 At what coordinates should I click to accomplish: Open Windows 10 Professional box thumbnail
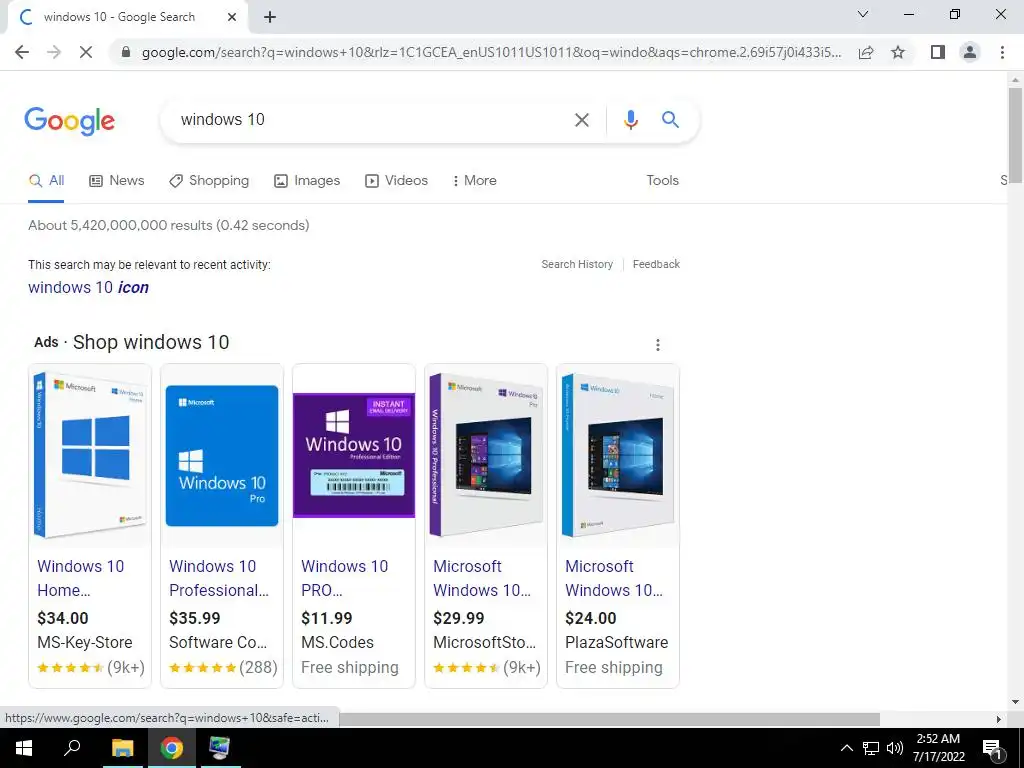[x=486, y=455]
